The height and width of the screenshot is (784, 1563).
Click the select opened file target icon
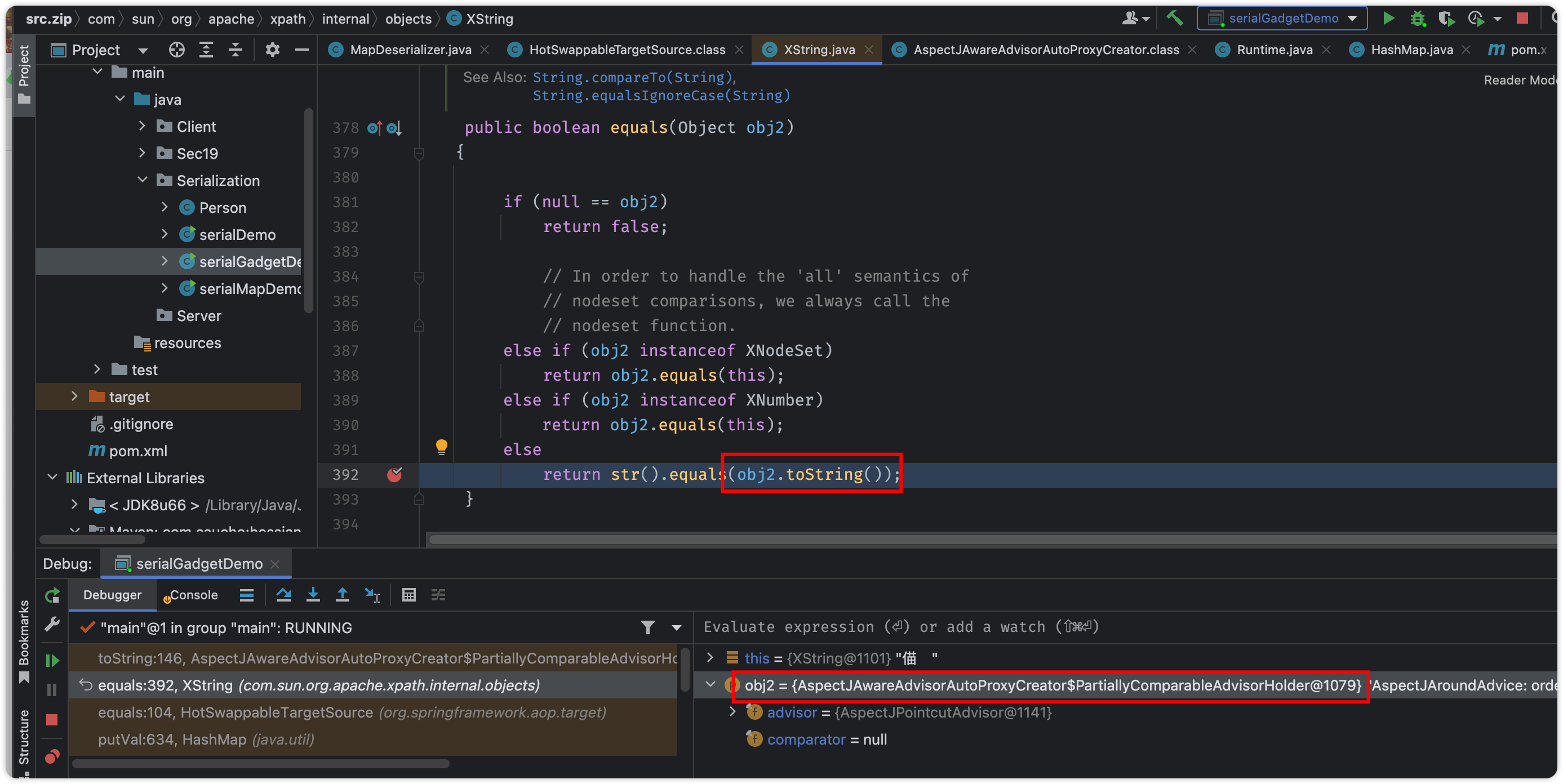point(176,50)
